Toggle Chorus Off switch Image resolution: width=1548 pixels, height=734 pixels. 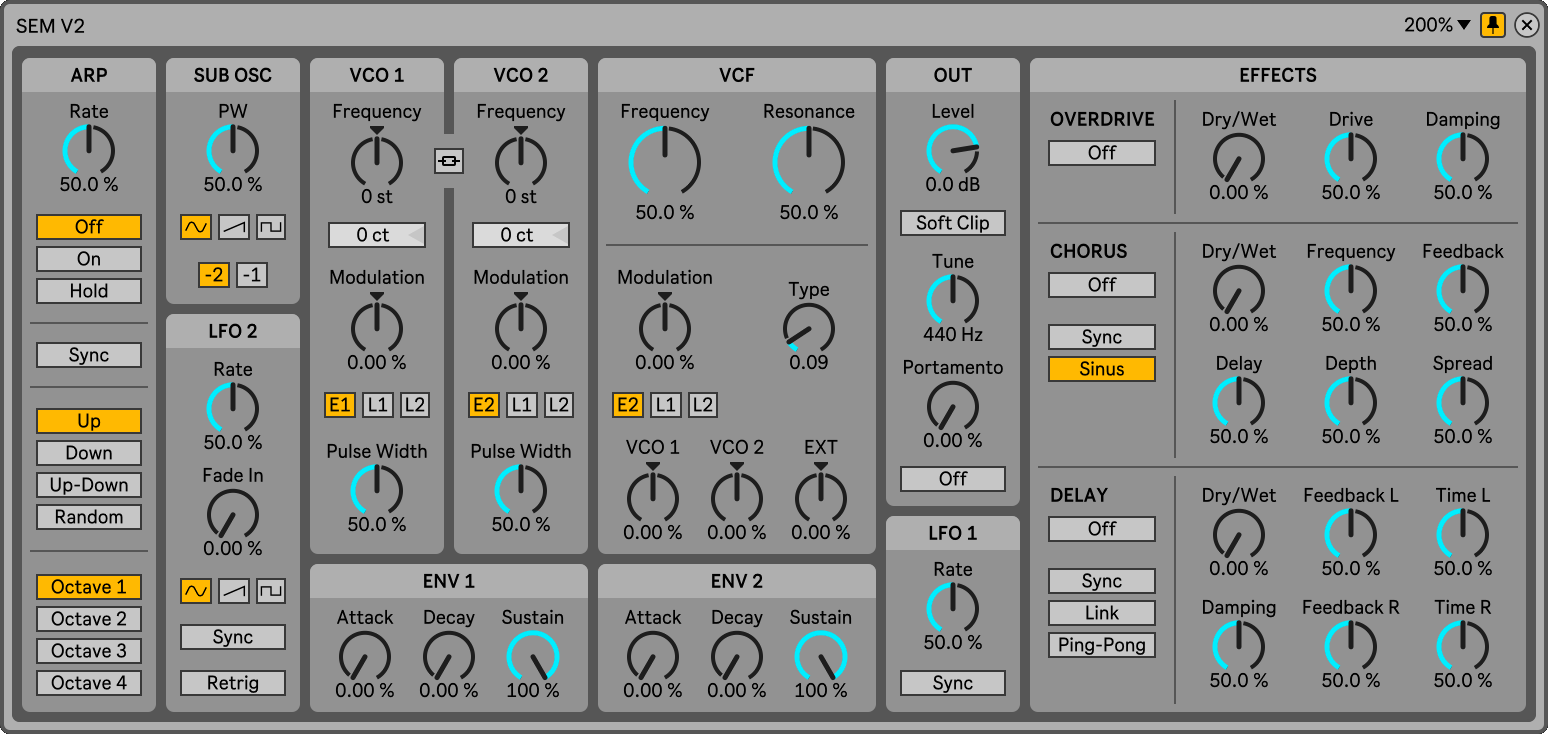(x=1102, y=285)
